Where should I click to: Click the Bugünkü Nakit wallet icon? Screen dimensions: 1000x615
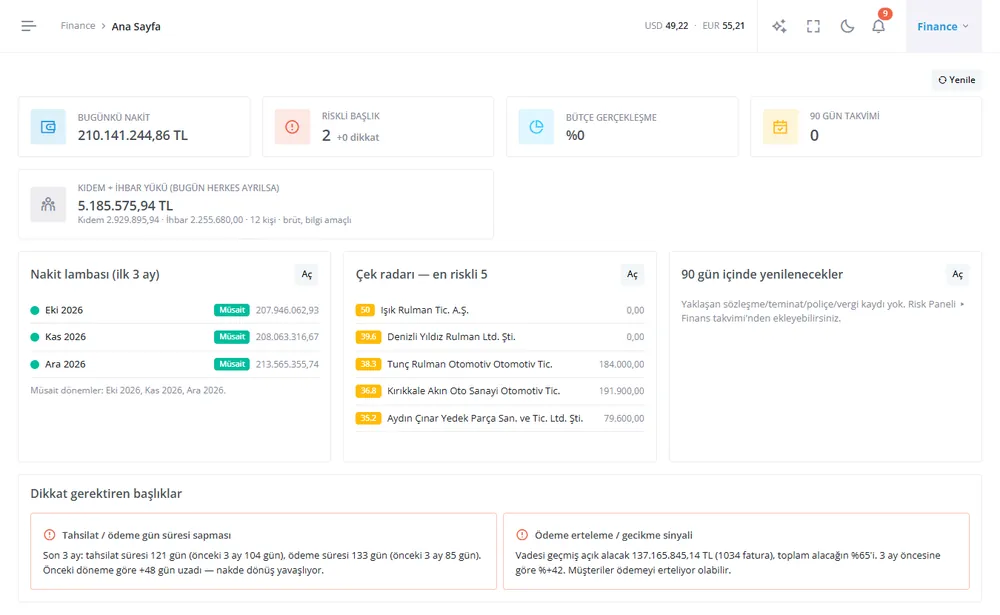(48, 126)
